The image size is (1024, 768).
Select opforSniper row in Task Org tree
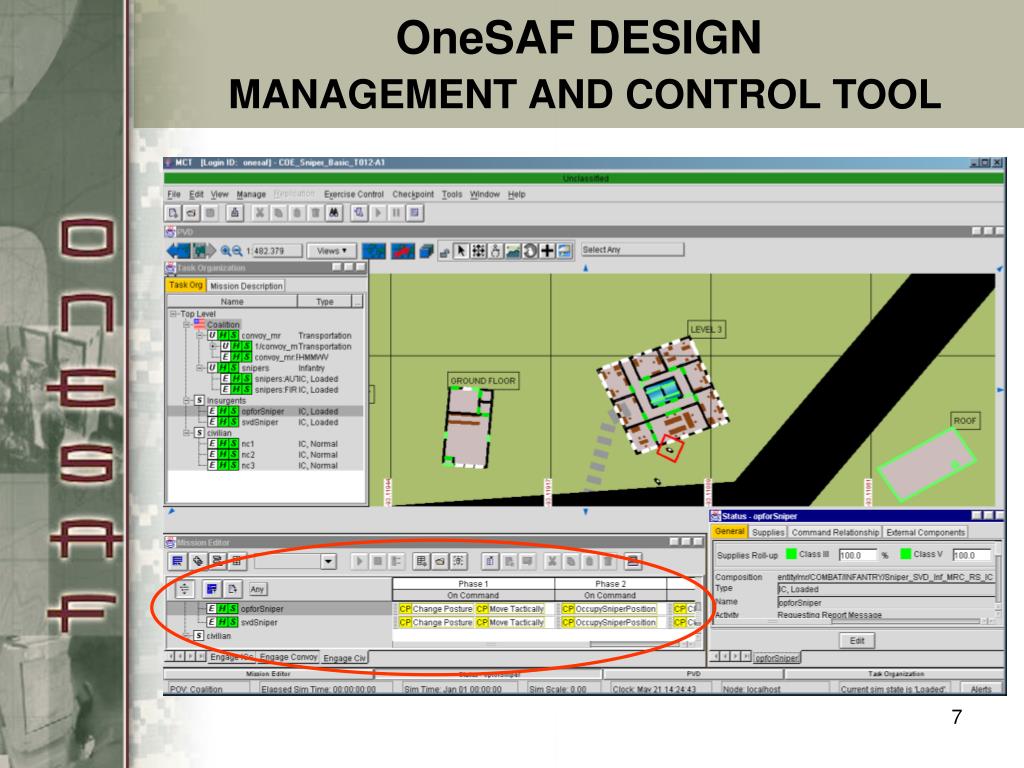coord(265,411)
